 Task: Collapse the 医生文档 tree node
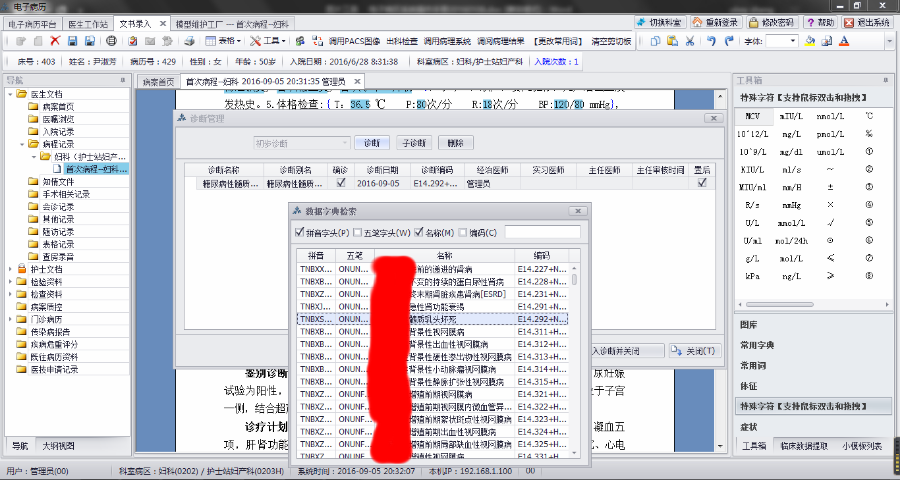pos(11,94)
